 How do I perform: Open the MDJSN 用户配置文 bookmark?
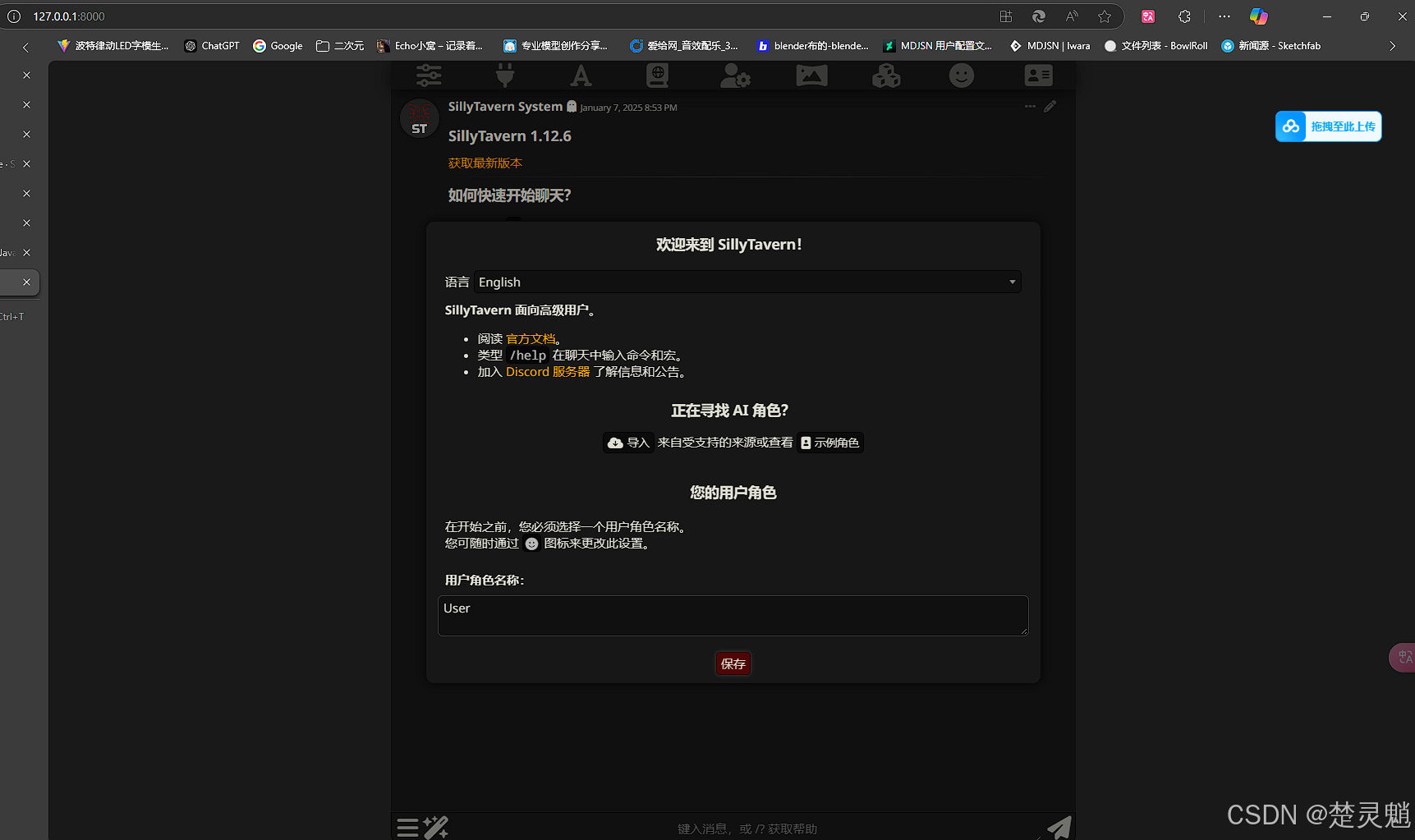pos(937,46)
